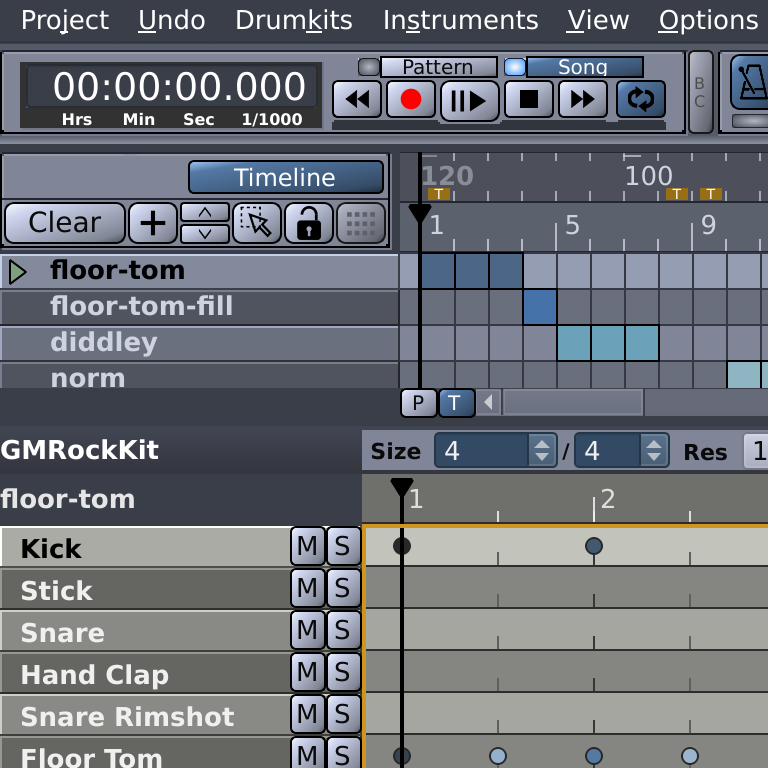Click the Timeline button

[285, 177]
